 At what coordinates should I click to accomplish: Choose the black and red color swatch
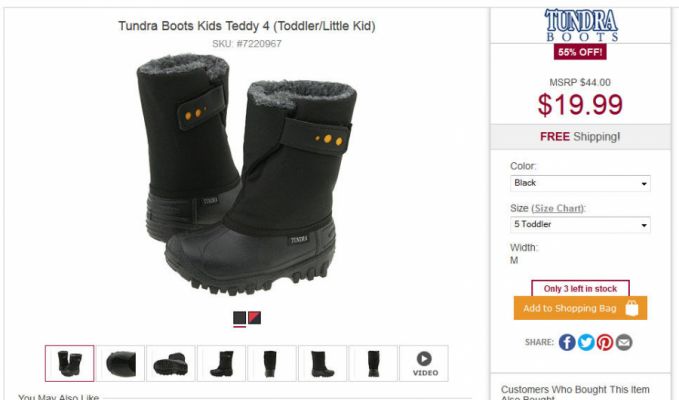pyautogui.click(x=255, y=318)
